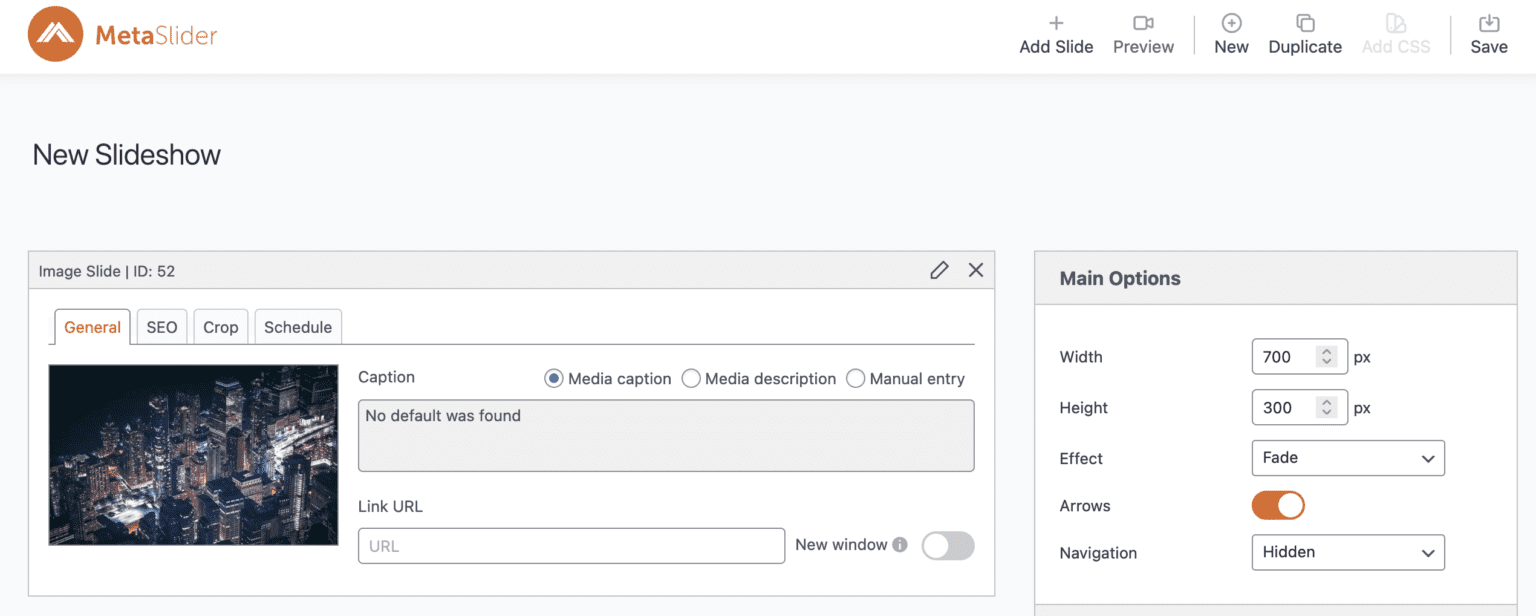The height and width of the screenshot is (616, 1536).
Task: Open the Effect dropdown
Action: (1347, 458)
